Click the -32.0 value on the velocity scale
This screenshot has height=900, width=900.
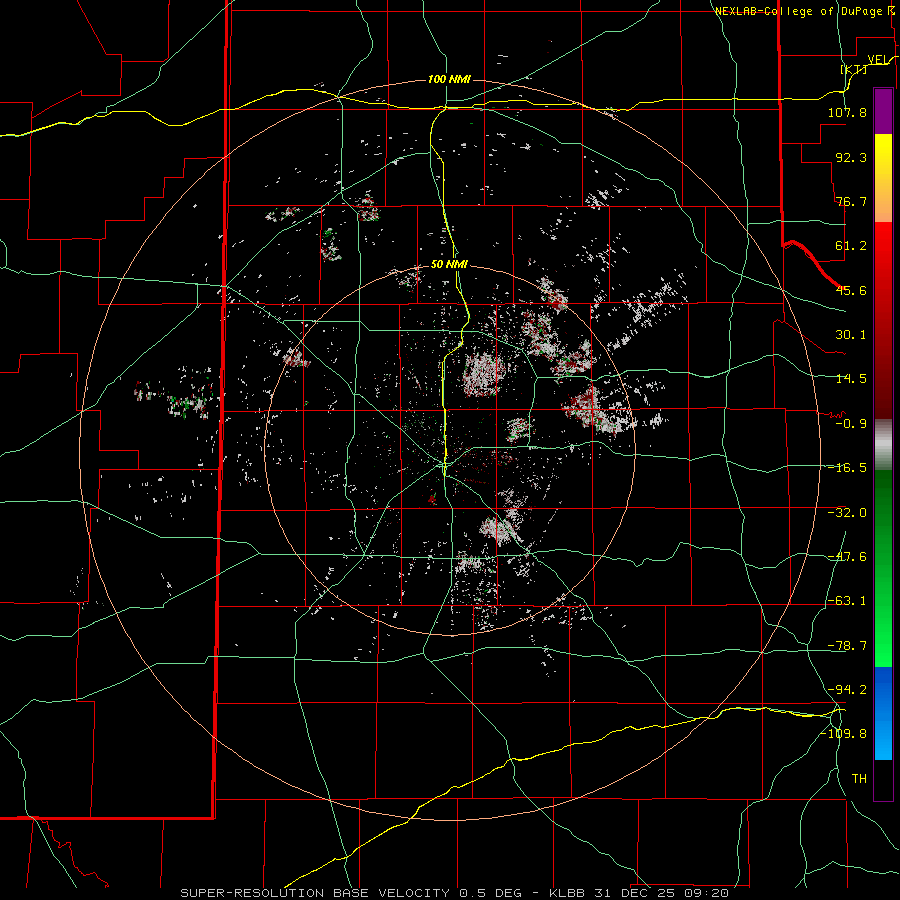[847, 513]
